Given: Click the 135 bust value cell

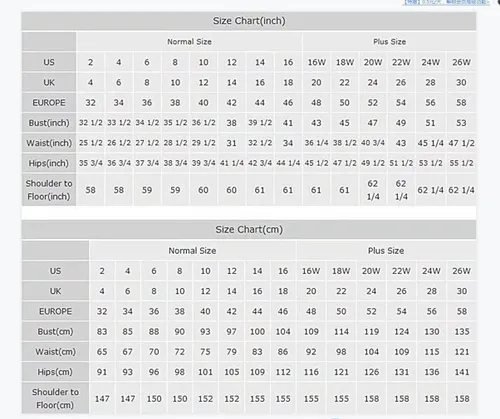Looking at the screenshot, I should 462,332.
